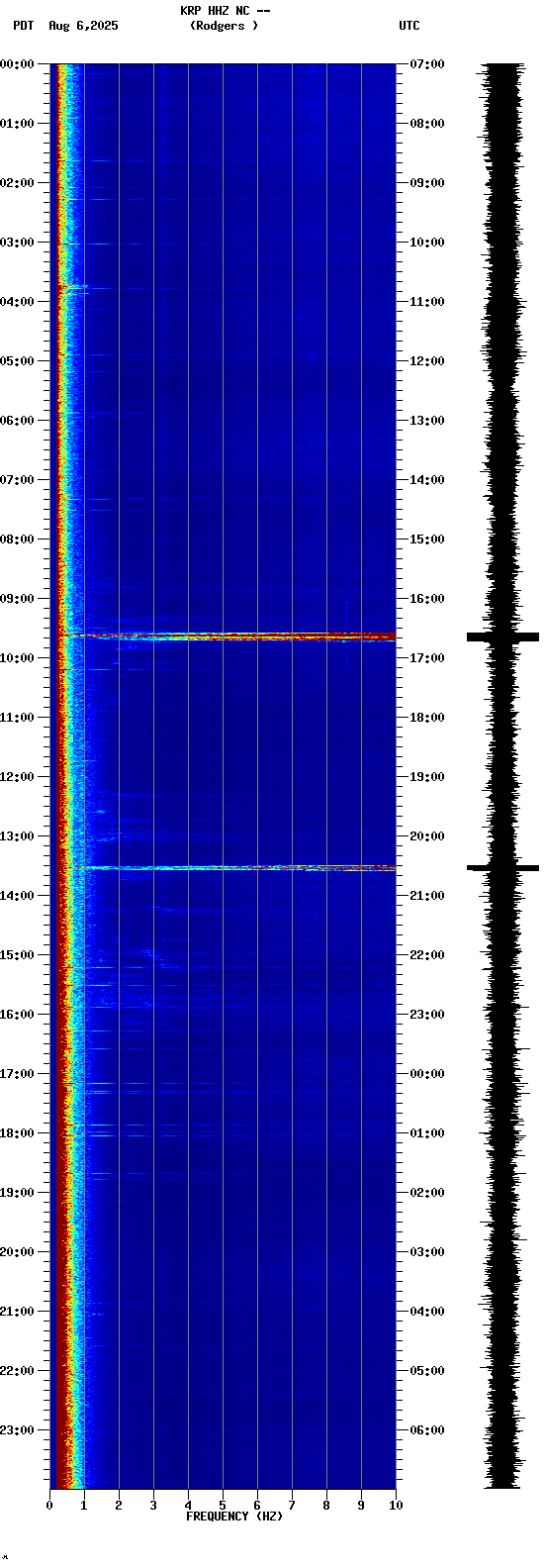Click the 'FREQUENCY (HZ)' axis label
The image size is (546, 1568).
(234, 1517)
